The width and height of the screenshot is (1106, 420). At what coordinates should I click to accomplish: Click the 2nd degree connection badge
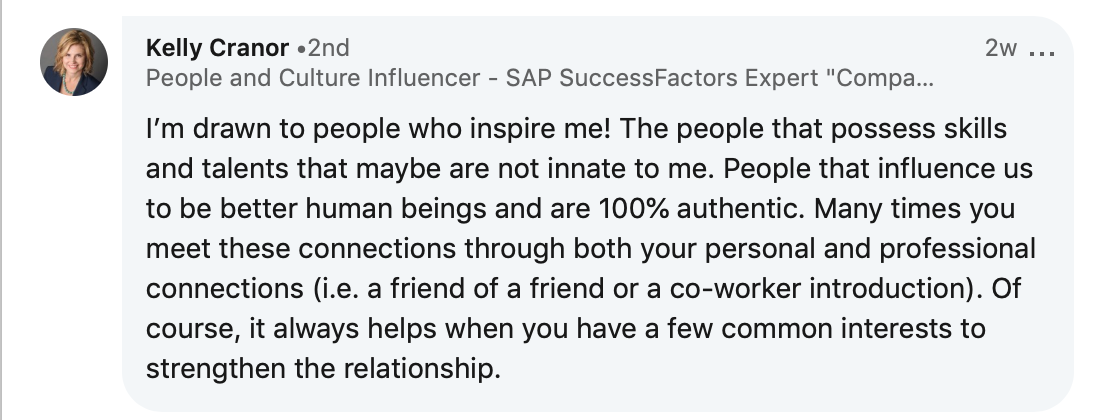pyautogui.click(x=324, y=48)
